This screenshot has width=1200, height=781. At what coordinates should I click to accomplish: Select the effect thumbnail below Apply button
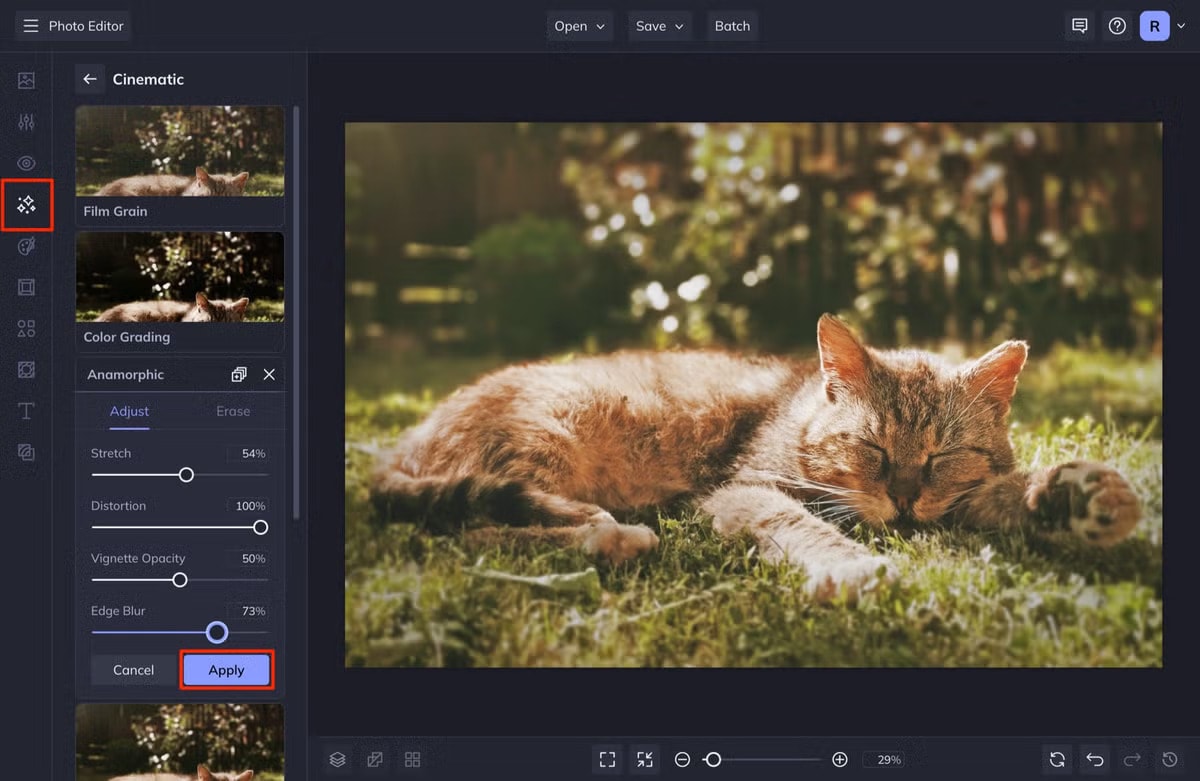coord(180,741)
